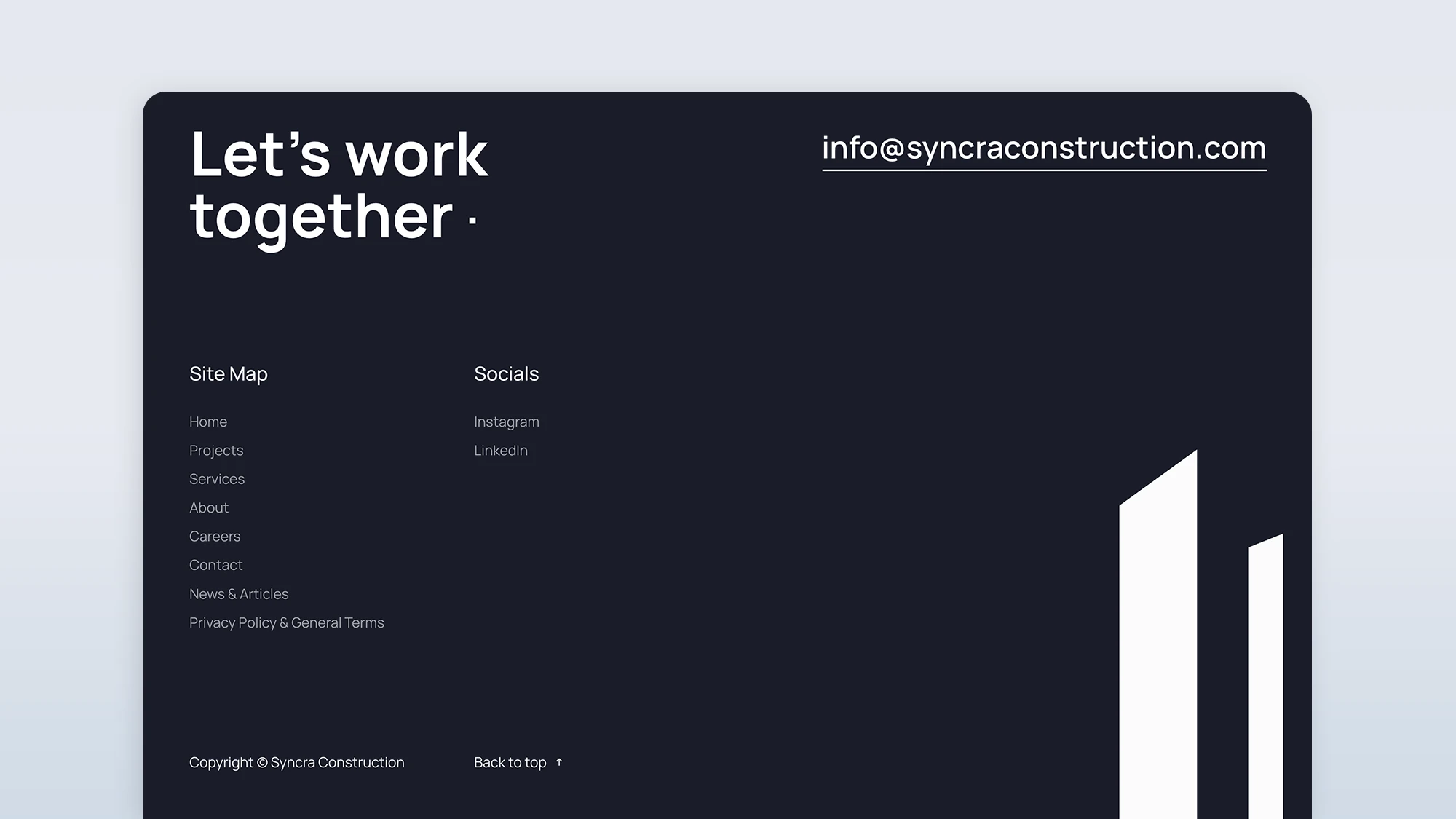The height and width of the screenshot is (819, 1456).
Task: Click the Site Map heading
Action: [x=229, y=373]
